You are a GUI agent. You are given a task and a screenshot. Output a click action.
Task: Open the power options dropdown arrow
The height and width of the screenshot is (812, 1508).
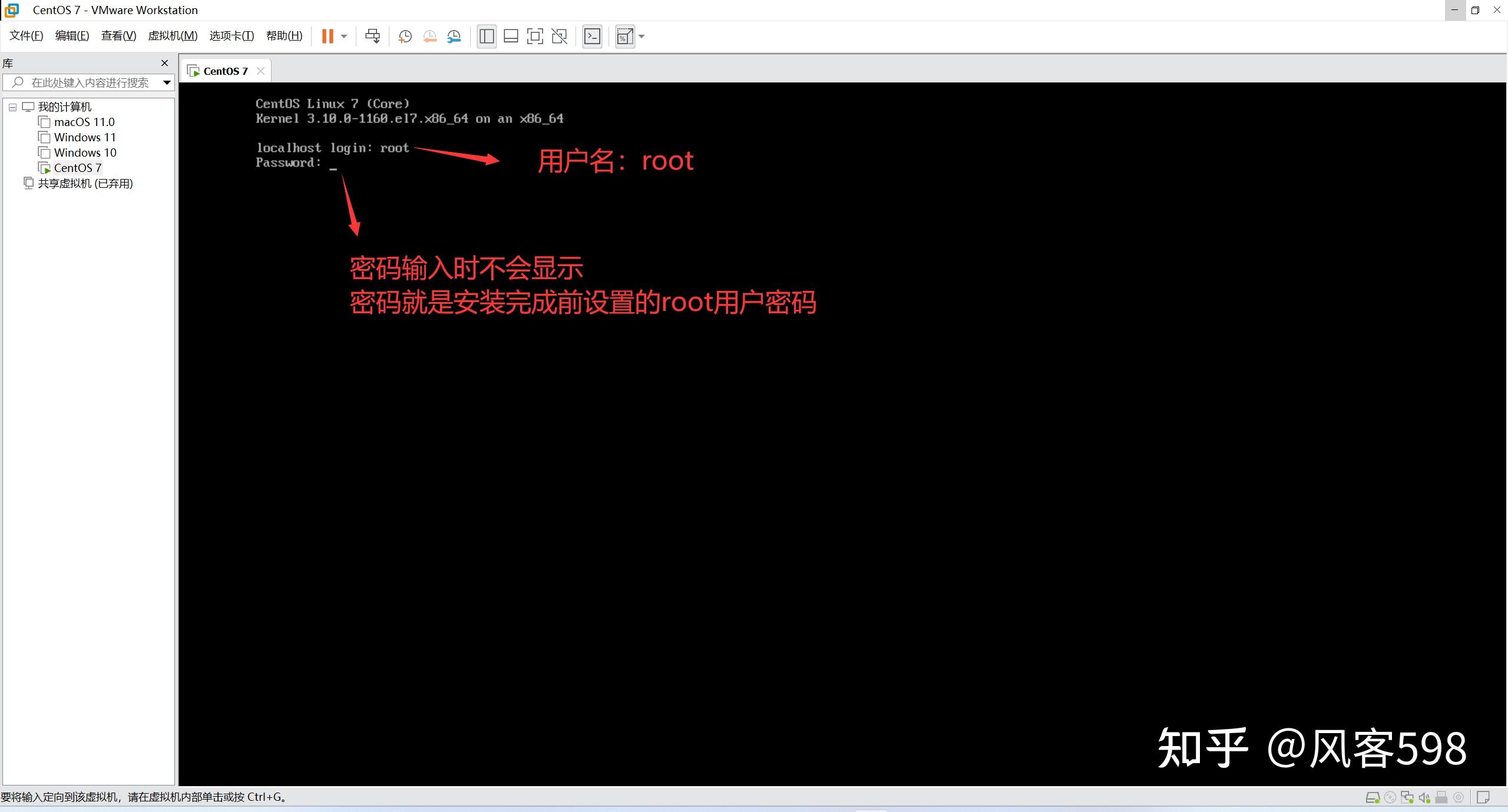coord(344,37)
